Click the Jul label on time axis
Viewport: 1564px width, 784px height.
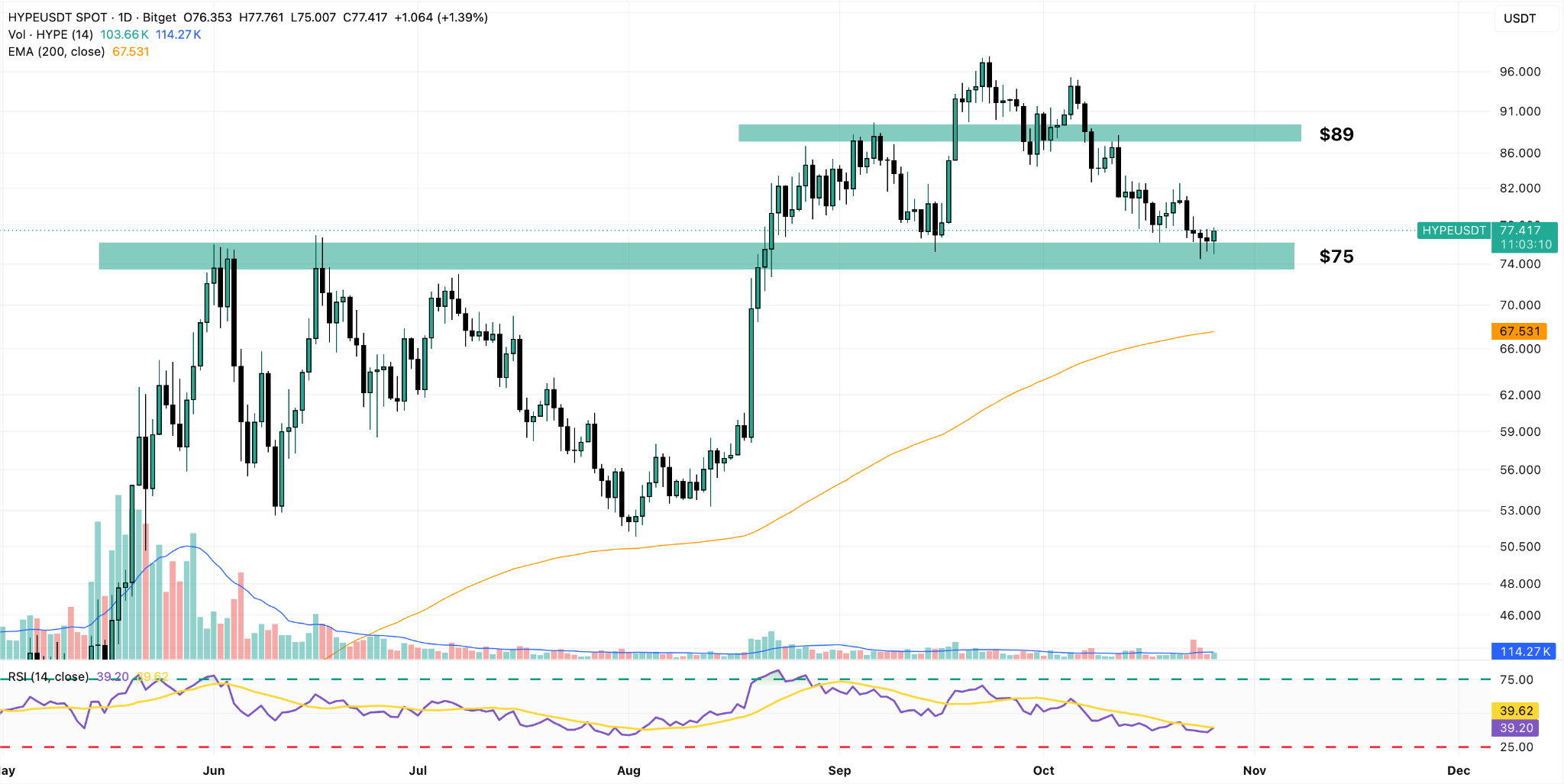pyautogui.click(x=418, y=770)
